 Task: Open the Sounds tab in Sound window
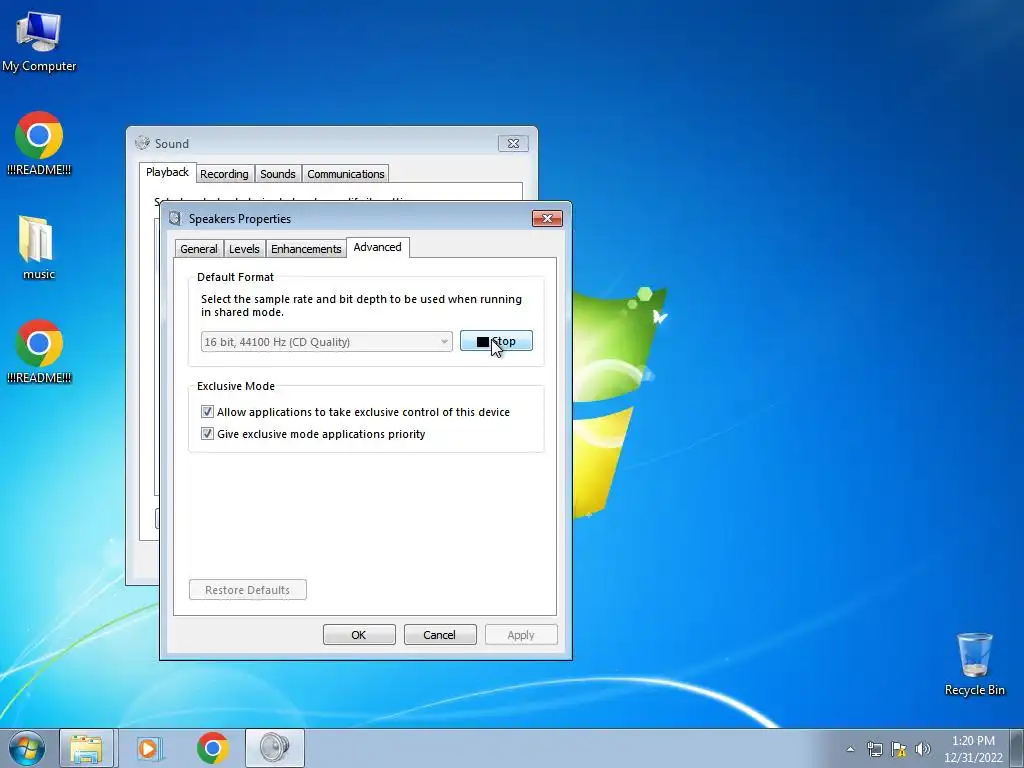(278, 174)
